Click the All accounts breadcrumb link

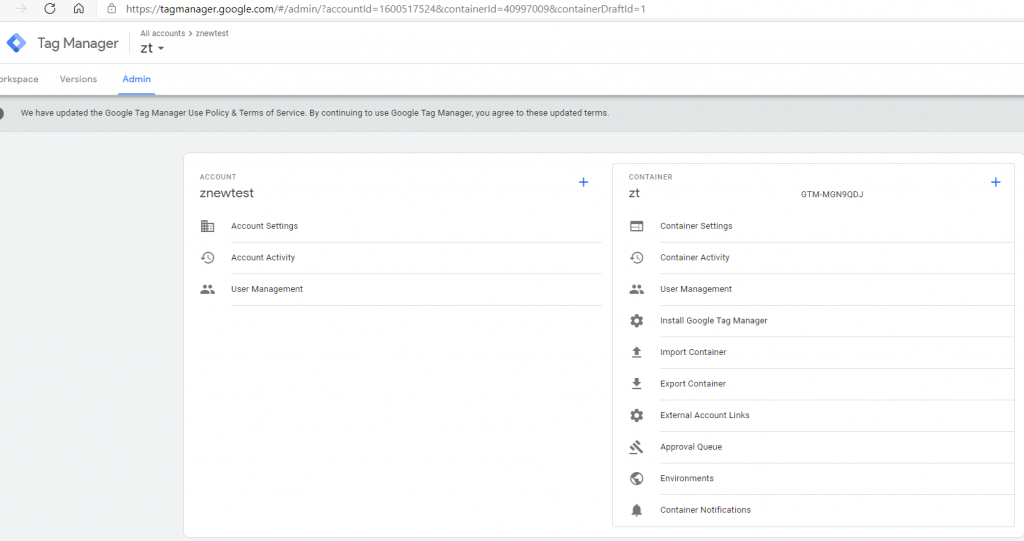162,33
